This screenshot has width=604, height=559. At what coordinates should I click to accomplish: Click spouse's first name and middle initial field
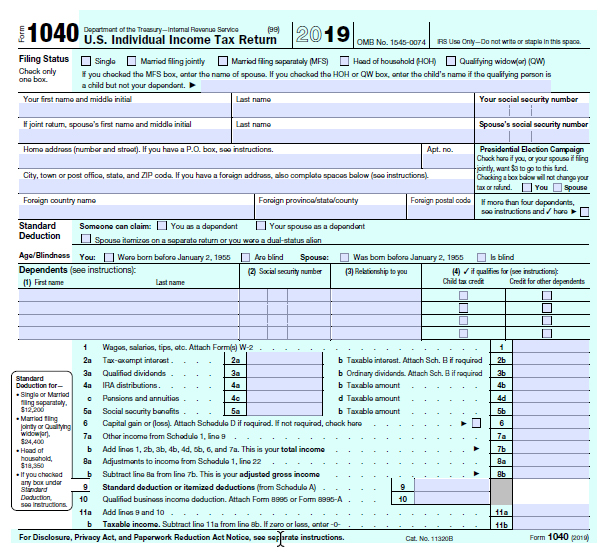[x=124, y=136]
